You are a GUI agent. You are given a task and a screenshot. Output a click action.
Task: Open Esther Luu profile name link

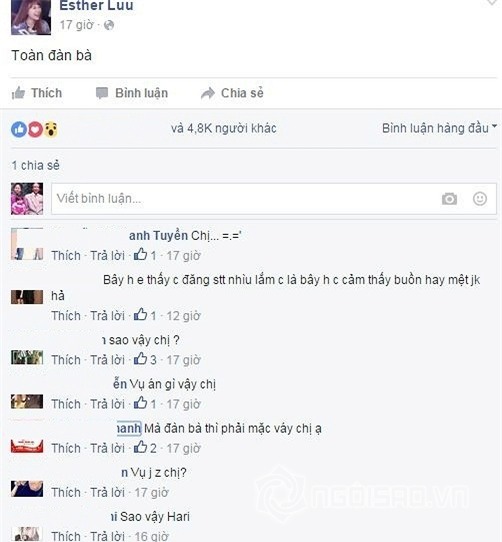pos(96,5)
